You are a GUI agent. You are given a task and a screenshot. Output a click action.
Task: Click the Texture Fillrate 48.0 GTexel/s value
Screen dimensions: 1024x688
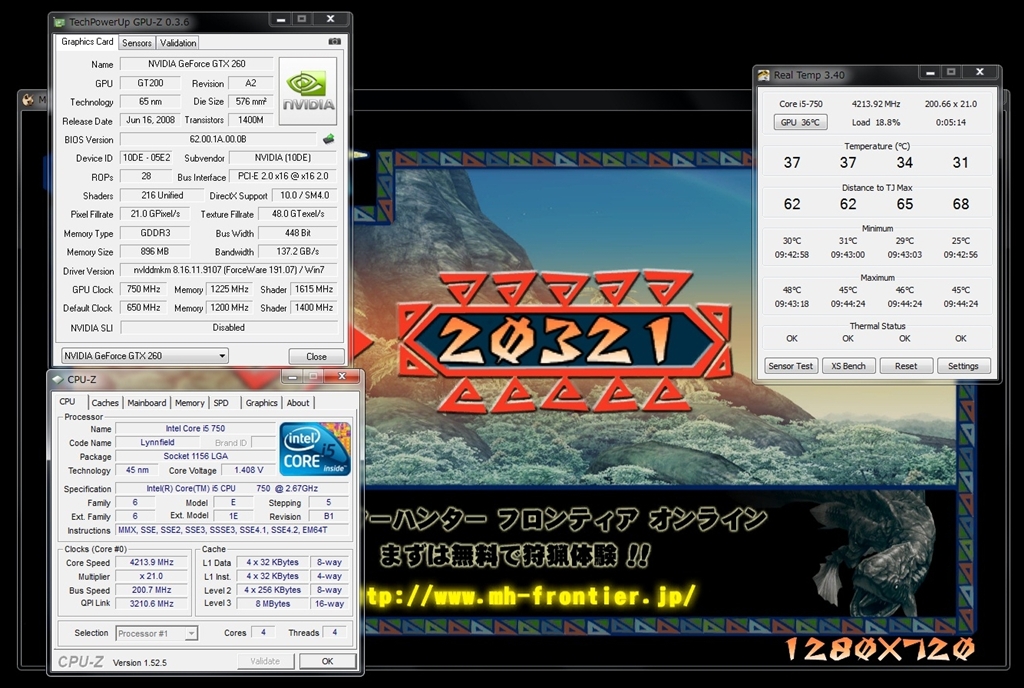click(298, 213)
